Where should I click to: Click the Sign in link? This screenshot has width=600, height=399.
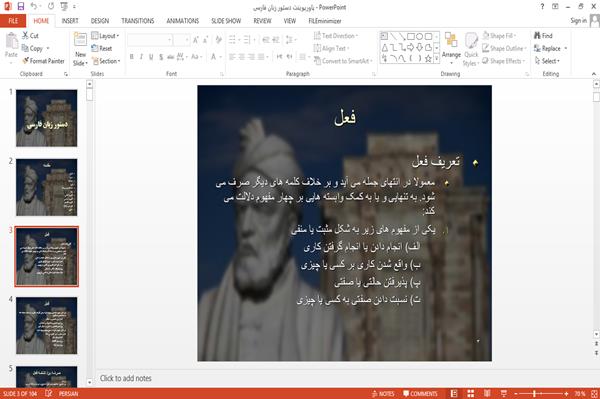tap(578, 20)
